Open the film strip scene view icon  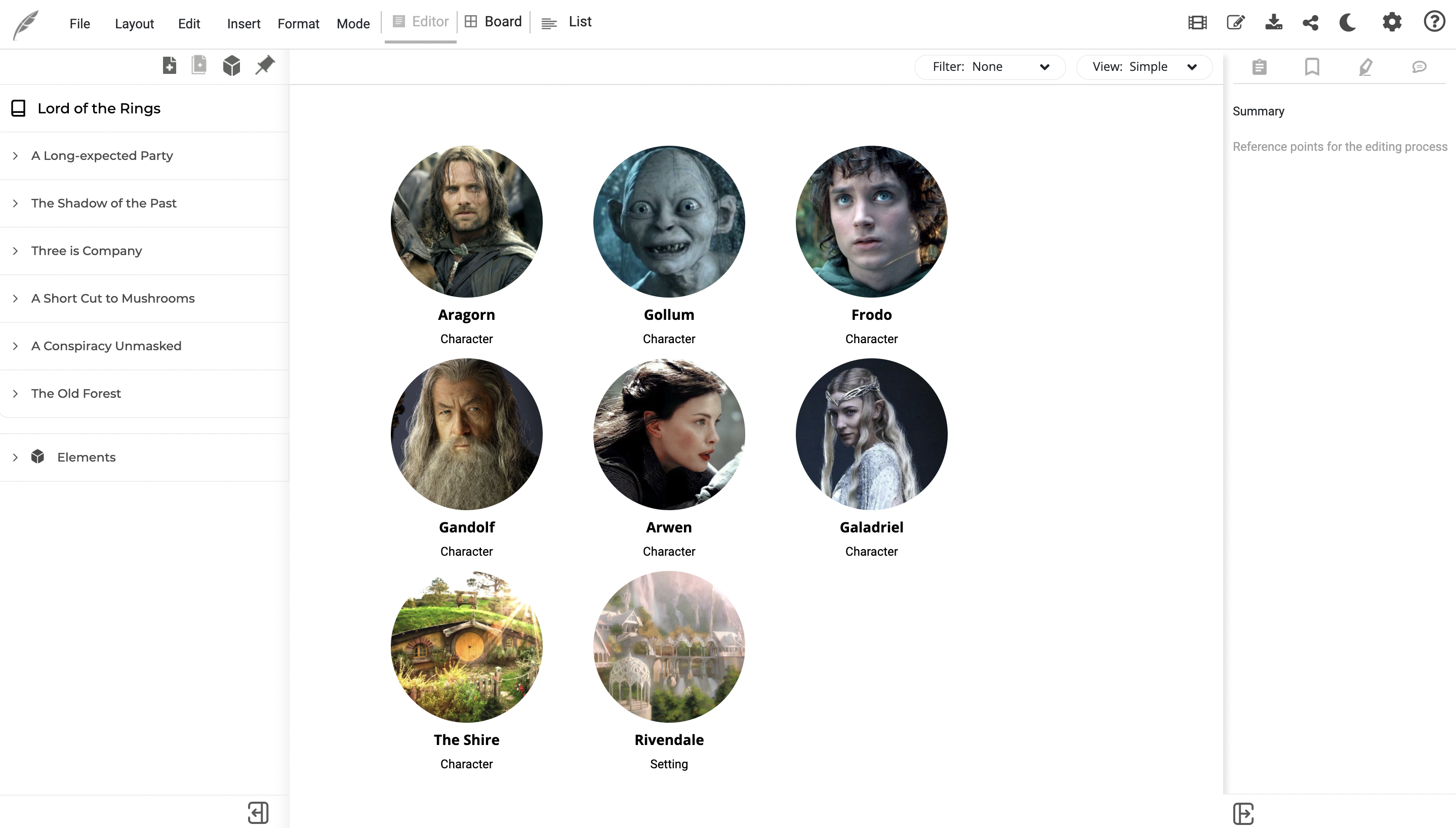[1197, 23]
